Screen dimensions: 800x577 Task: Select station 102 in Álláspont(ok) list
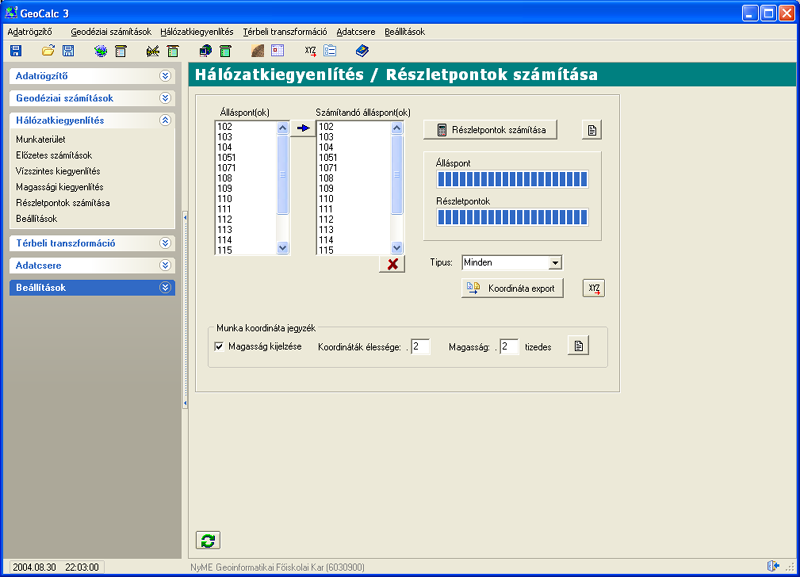246,127
